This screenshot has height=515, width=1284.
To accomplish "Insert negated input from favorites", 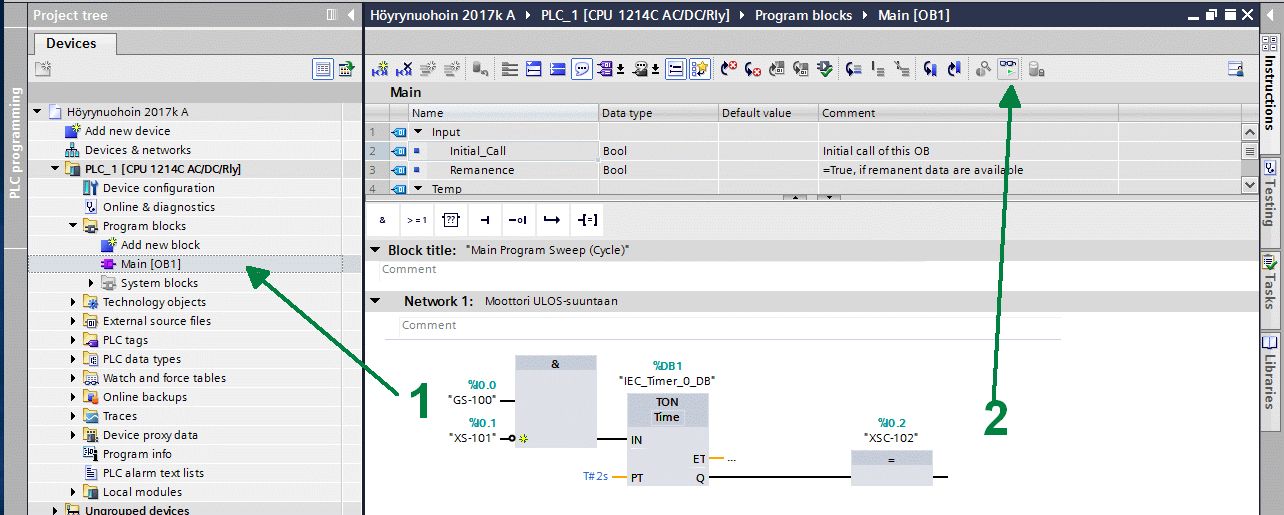I will pyautogui.click(x=517, y=219).
